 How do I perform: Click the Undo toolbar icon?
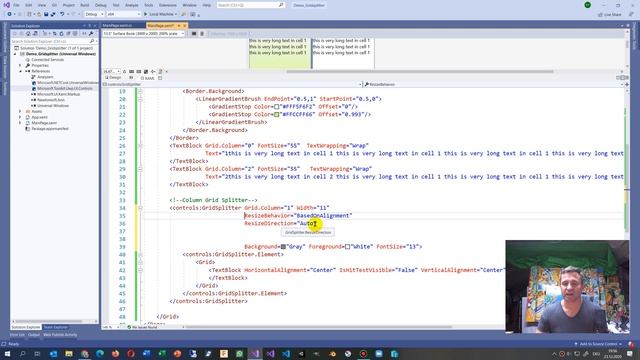click(x=62, y=14)
